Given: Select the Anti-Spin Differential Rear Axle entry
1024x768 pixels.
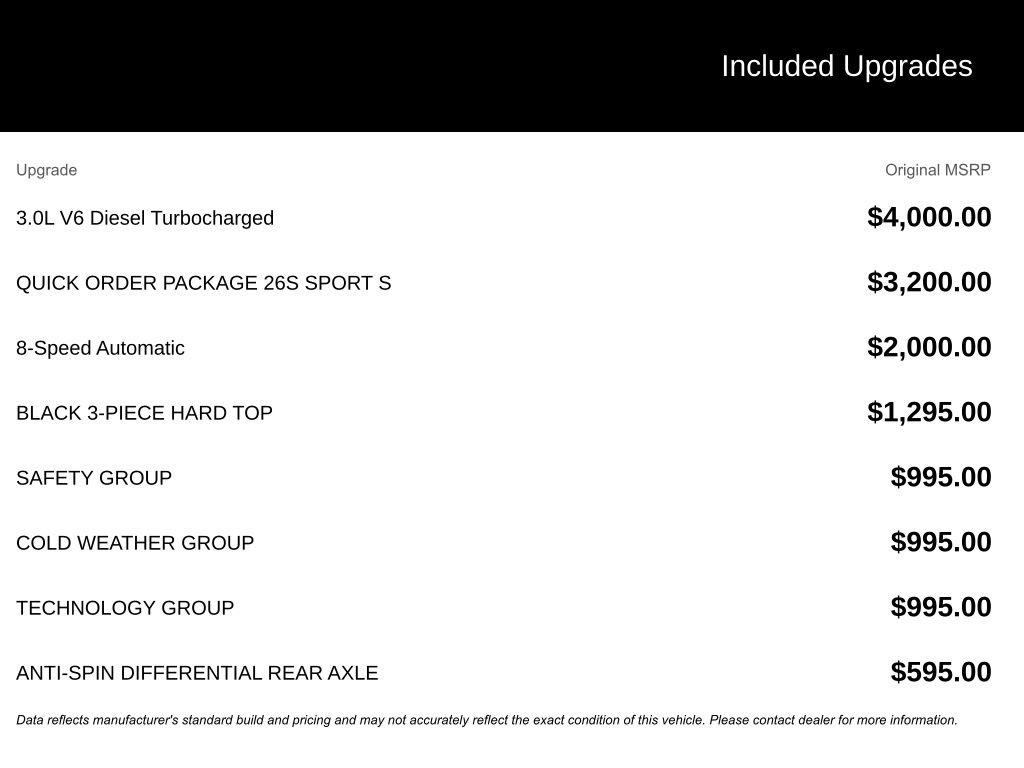Looking at the screenshot, I should 197,673.
